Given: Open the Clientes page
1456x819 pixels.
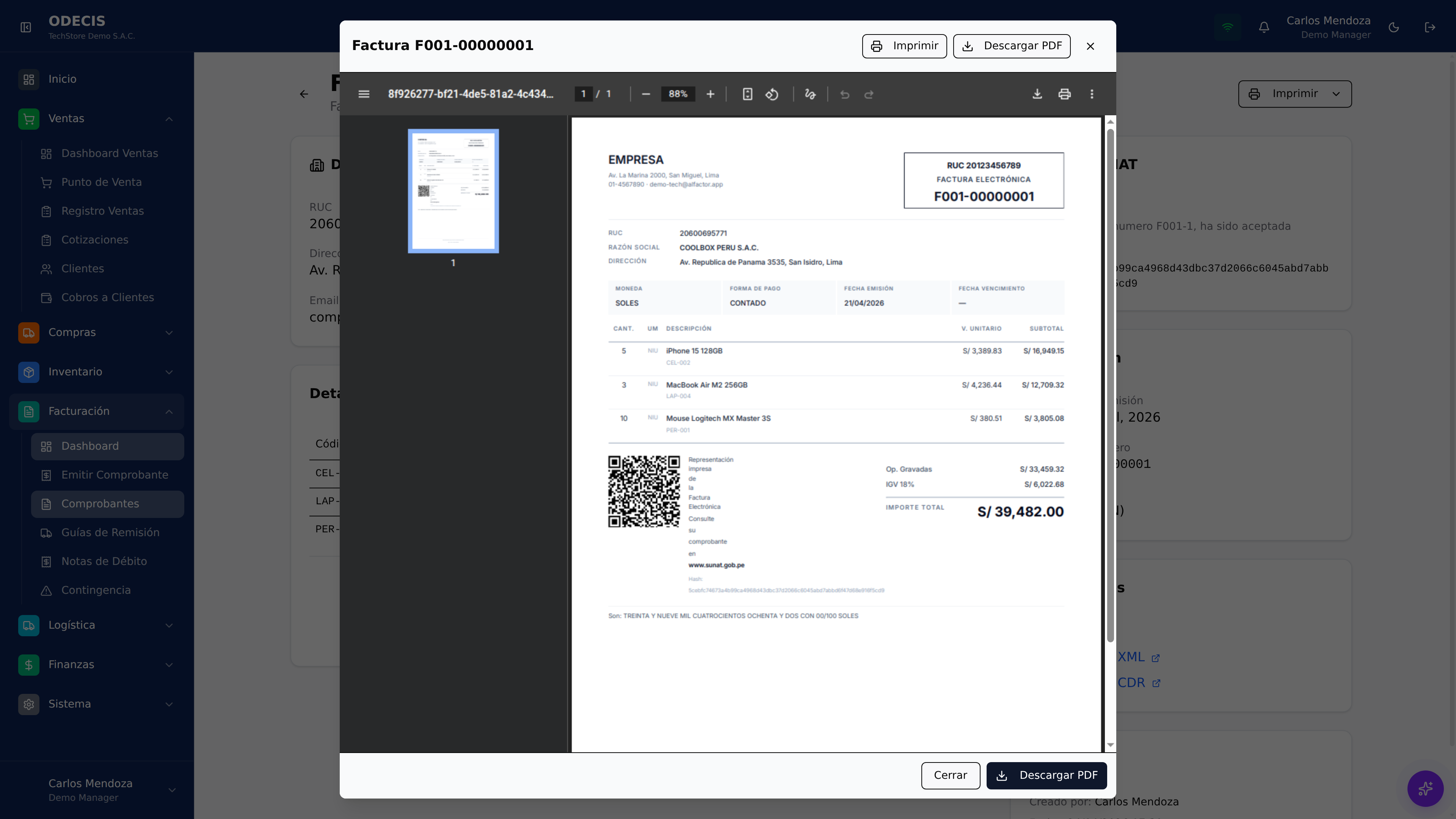Looking at the screenshot, I should [x=107, y=269].
